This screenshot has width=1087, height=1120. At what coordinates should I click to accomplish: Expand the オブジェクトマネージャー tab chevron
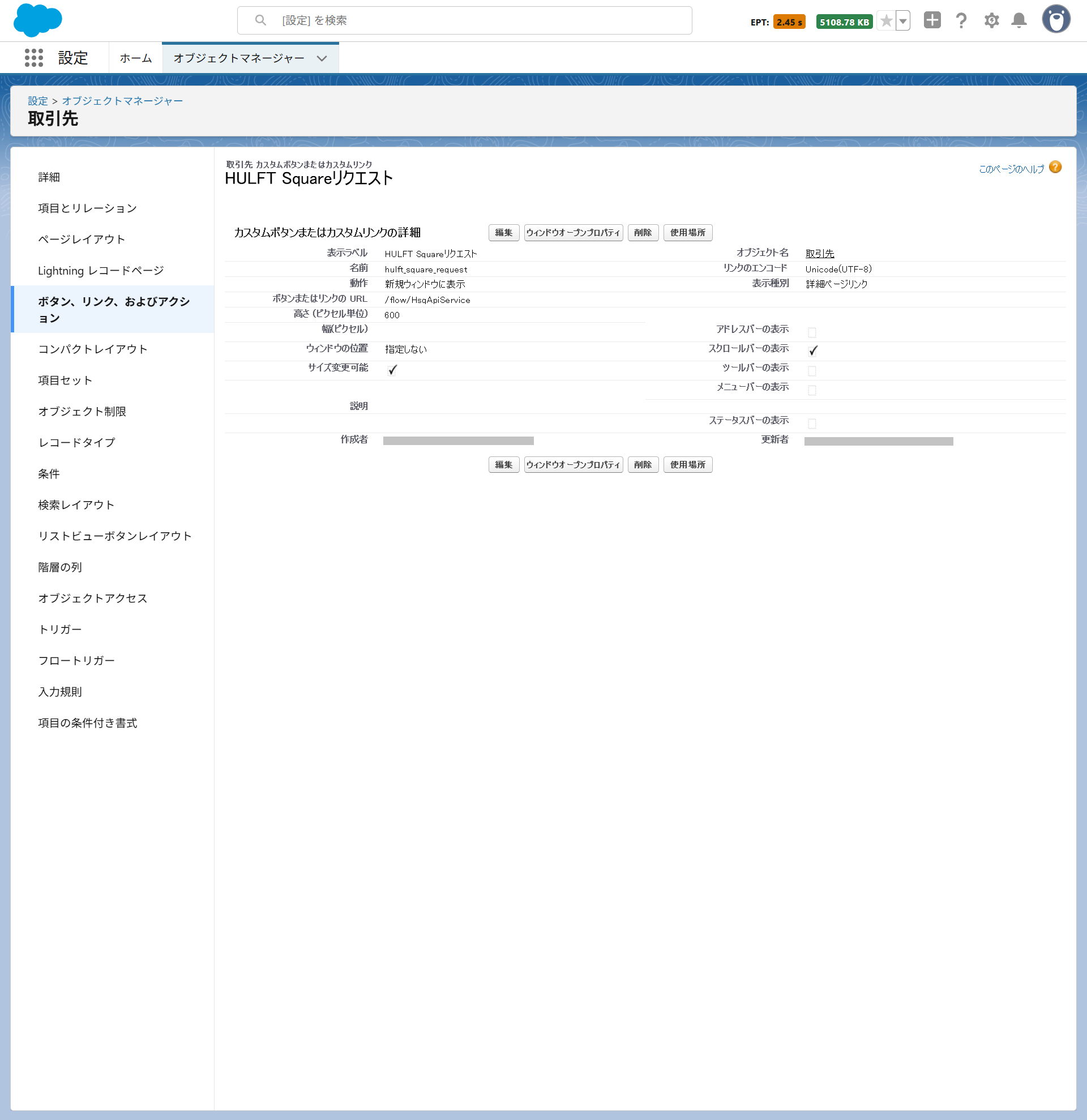pos(322,58)
